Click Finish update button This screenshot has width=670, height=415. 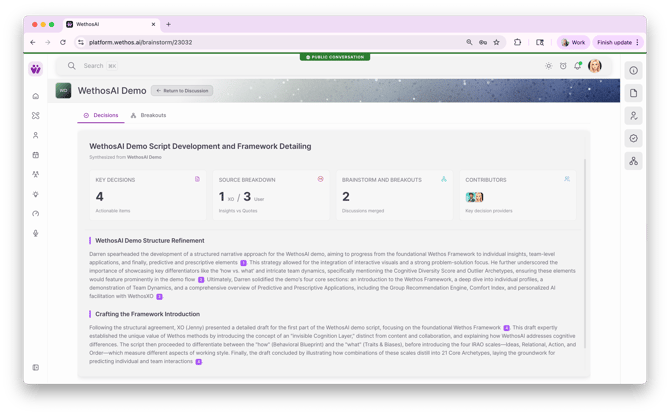pos(618,42)
